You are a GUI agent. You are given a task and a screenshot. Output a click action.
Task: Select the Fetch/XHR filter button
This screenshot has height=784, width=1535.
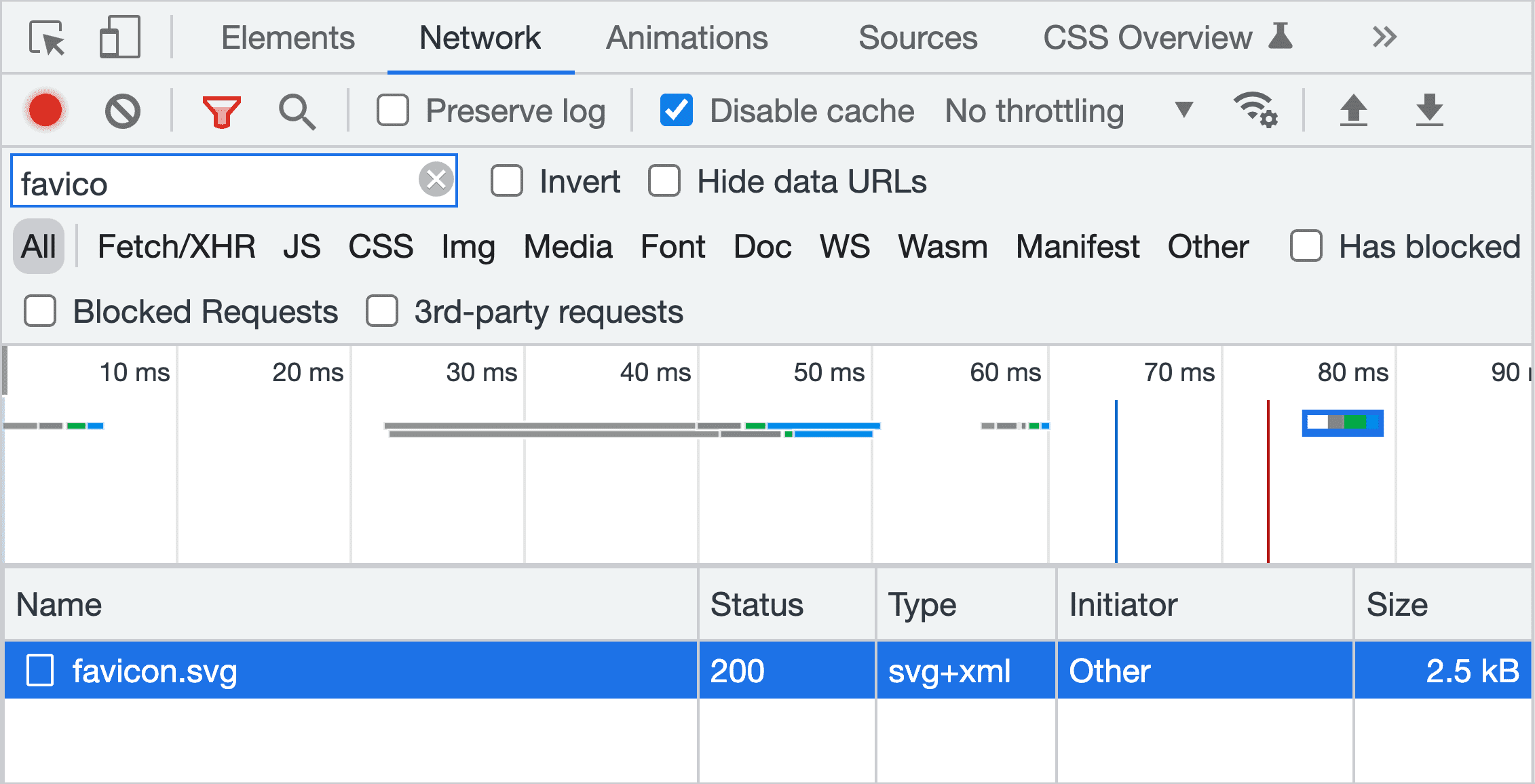tap(175, 247)
